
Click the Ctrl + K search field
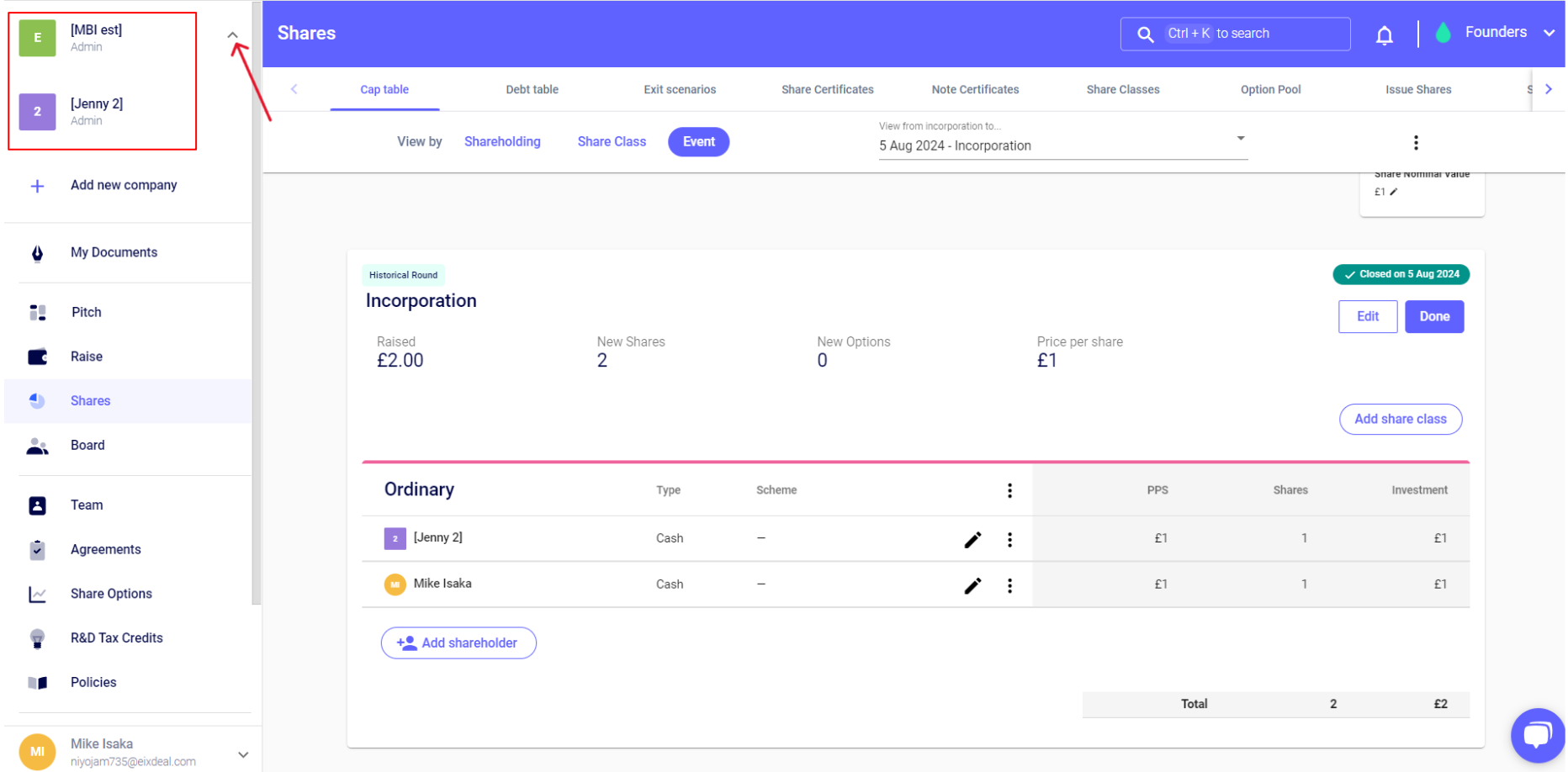point(1235,34)
